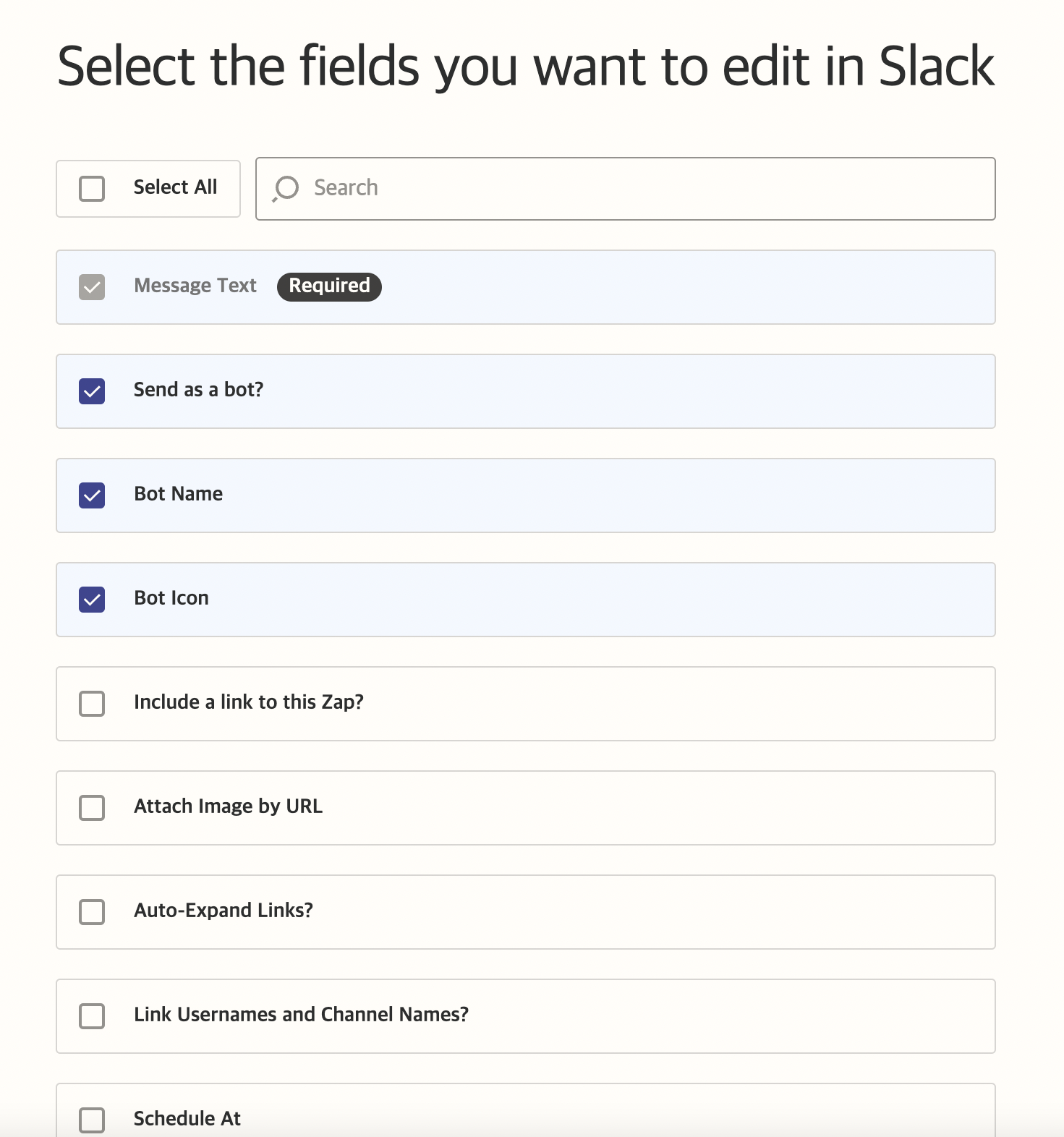The image size is (1064, 1137).
Task: Click the Message Text label
Action: tap(195, 286)
